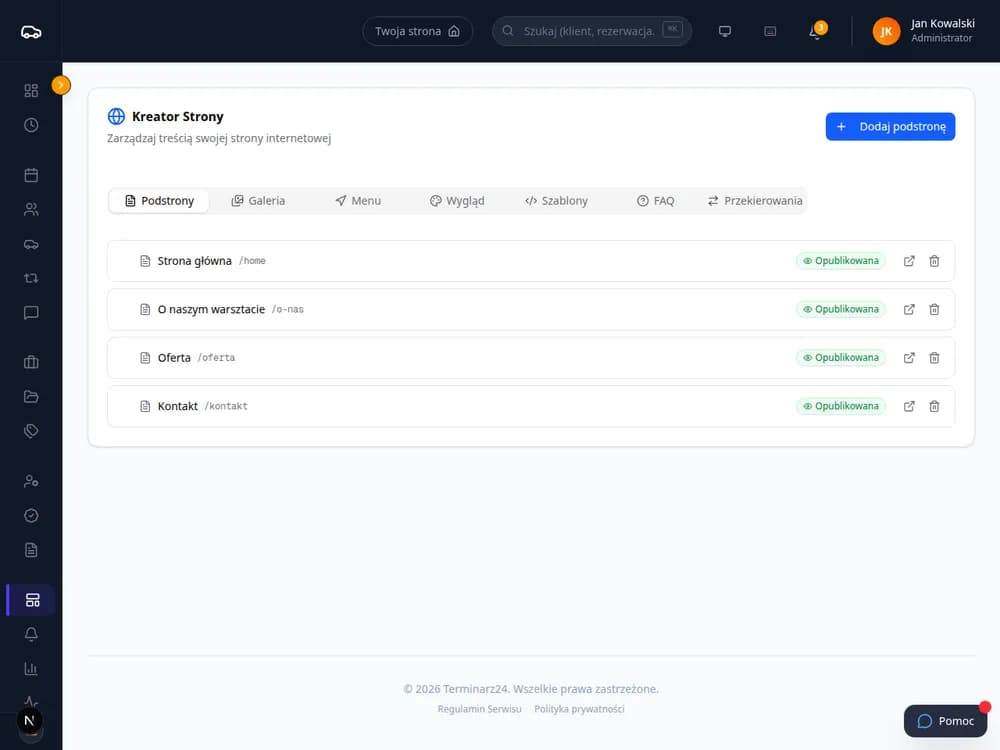Open the tag icon in the sidebar
This screenshot has width=1000, height=750.
[31, 431]
